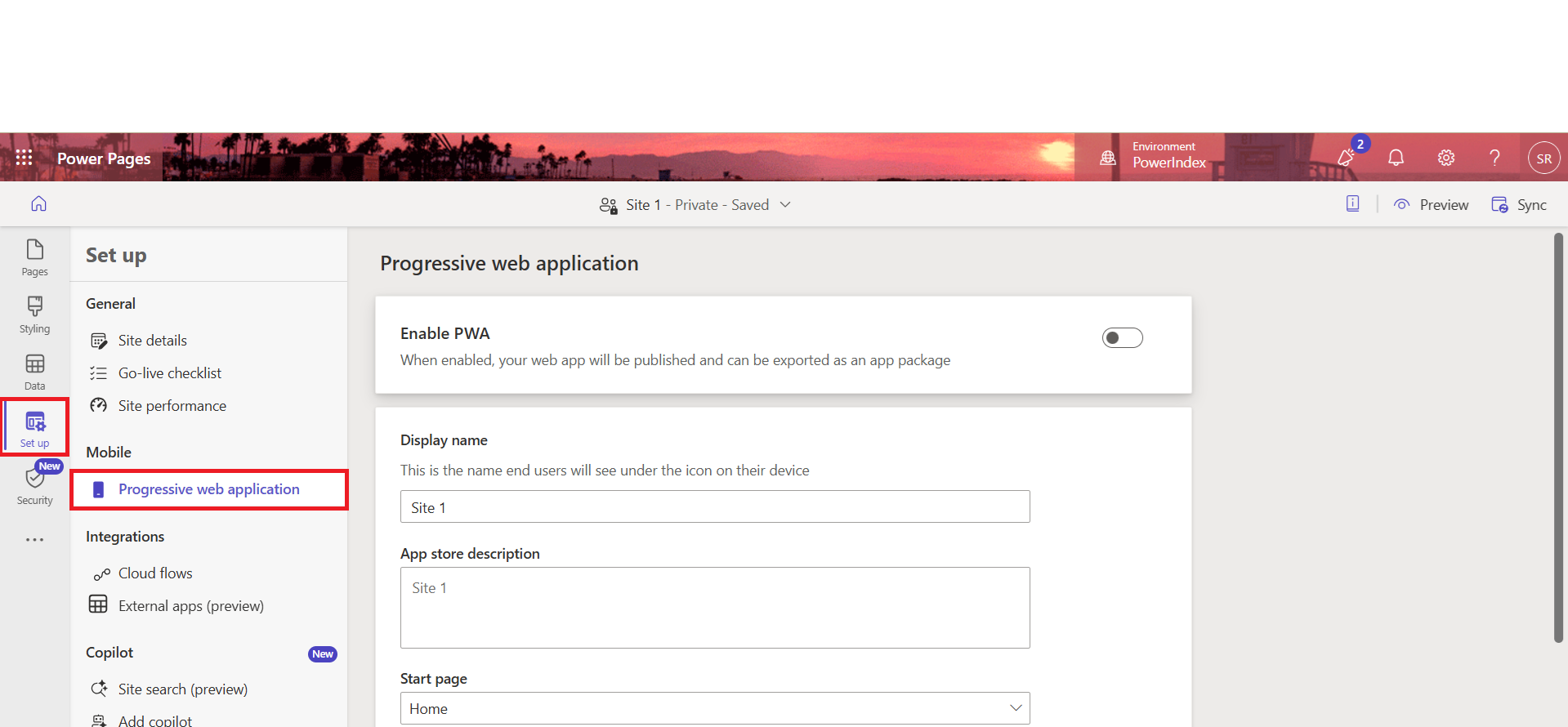Image resolution: width=1568 pixels, height=727 pixels.
Task: Open the Pages workspace
Action: (34, 257)
